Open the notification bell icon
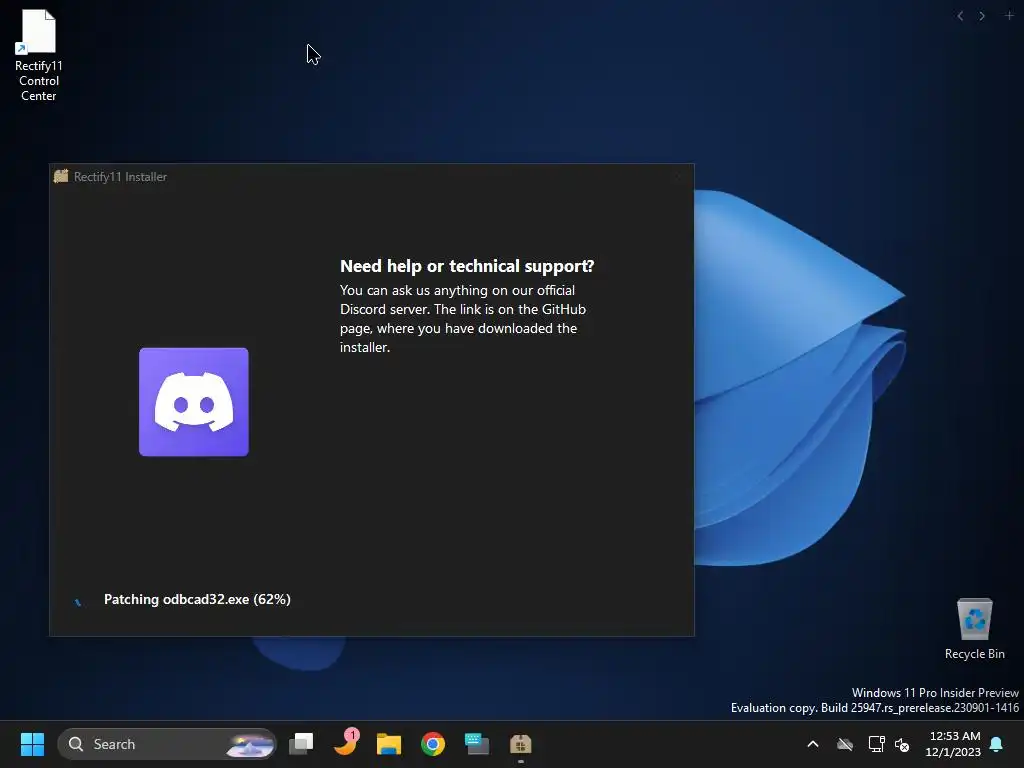Screen dimensions: 1024x768 [997, 744]
